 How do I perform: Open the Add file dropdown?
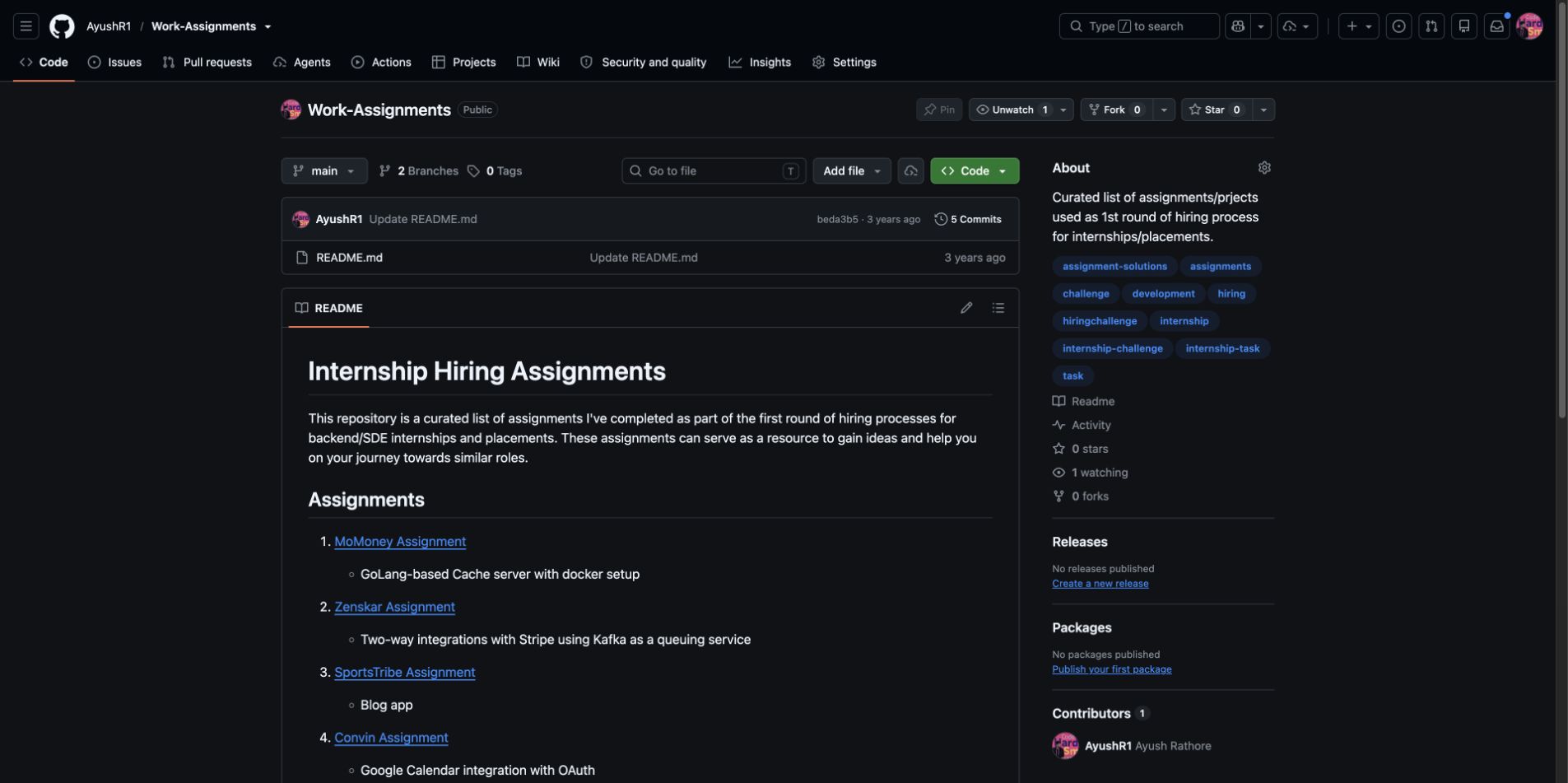pyautogui.click(x=851, y=171)
